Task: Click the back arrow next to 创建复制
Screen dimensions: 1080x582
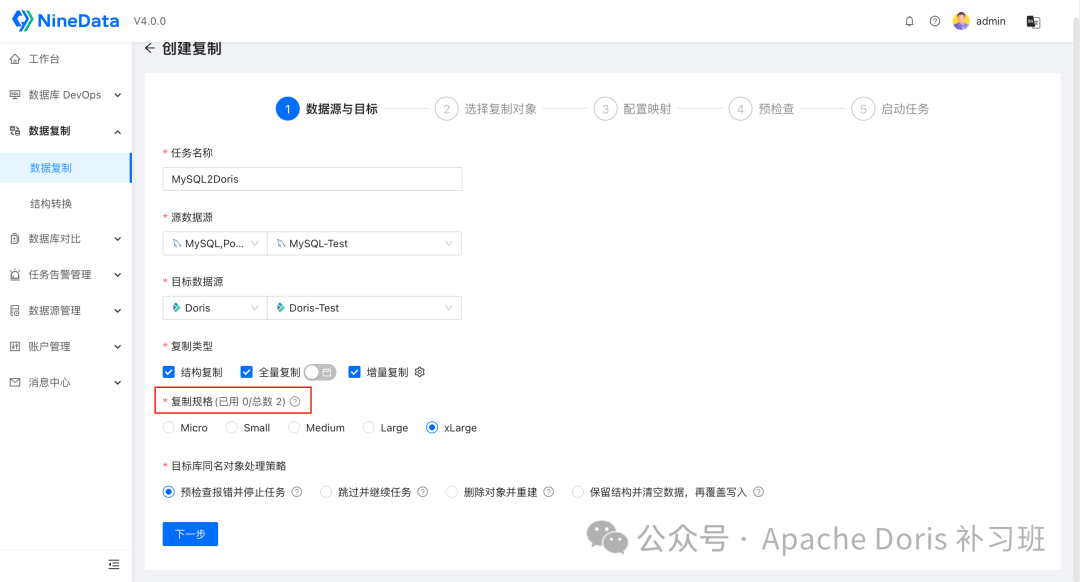Action: point(149,47)
